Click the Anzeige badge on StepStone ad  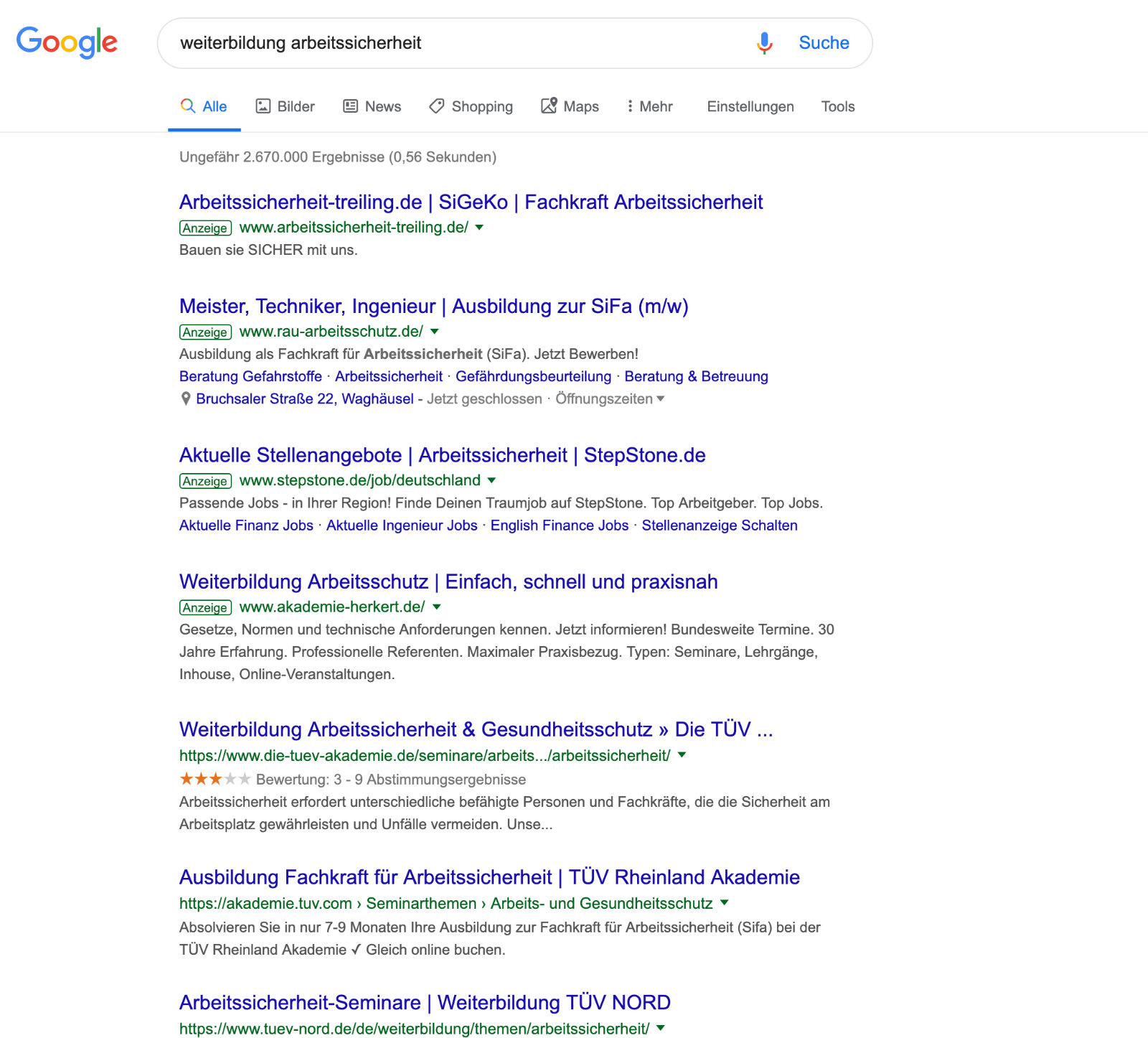tap(205, 481)
